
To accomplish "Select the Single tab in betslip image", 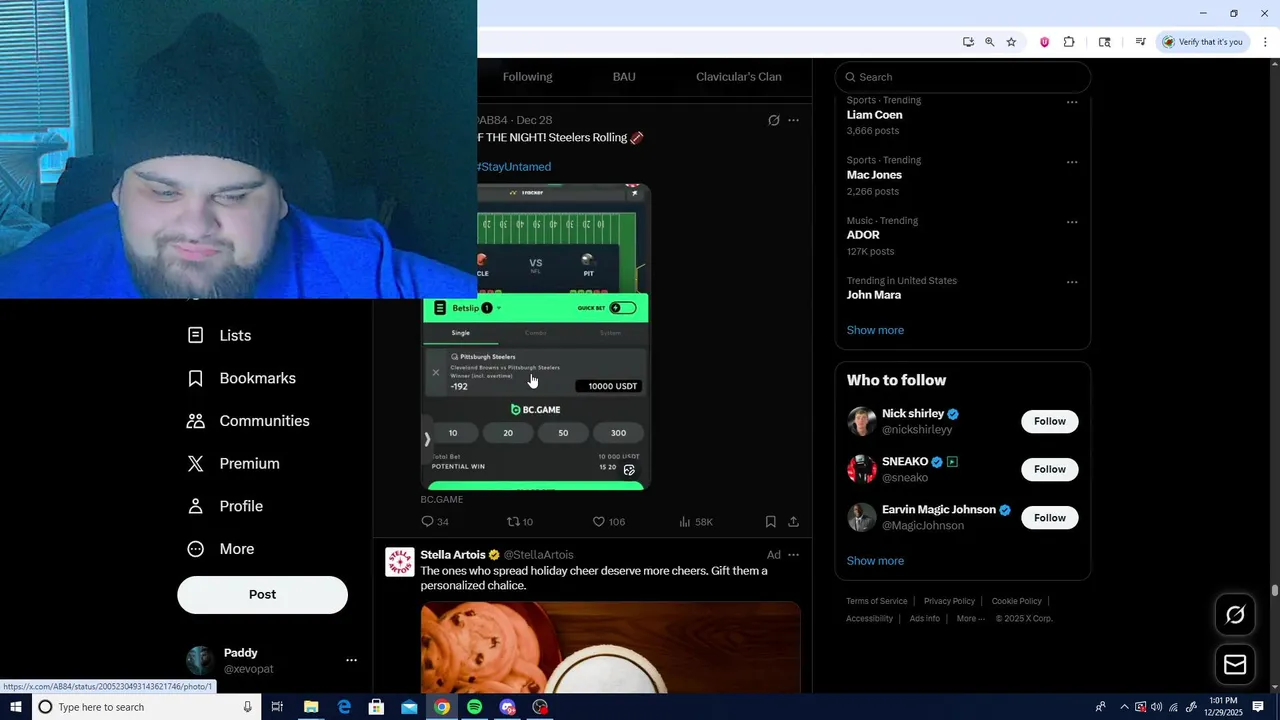I will [461, 333].
